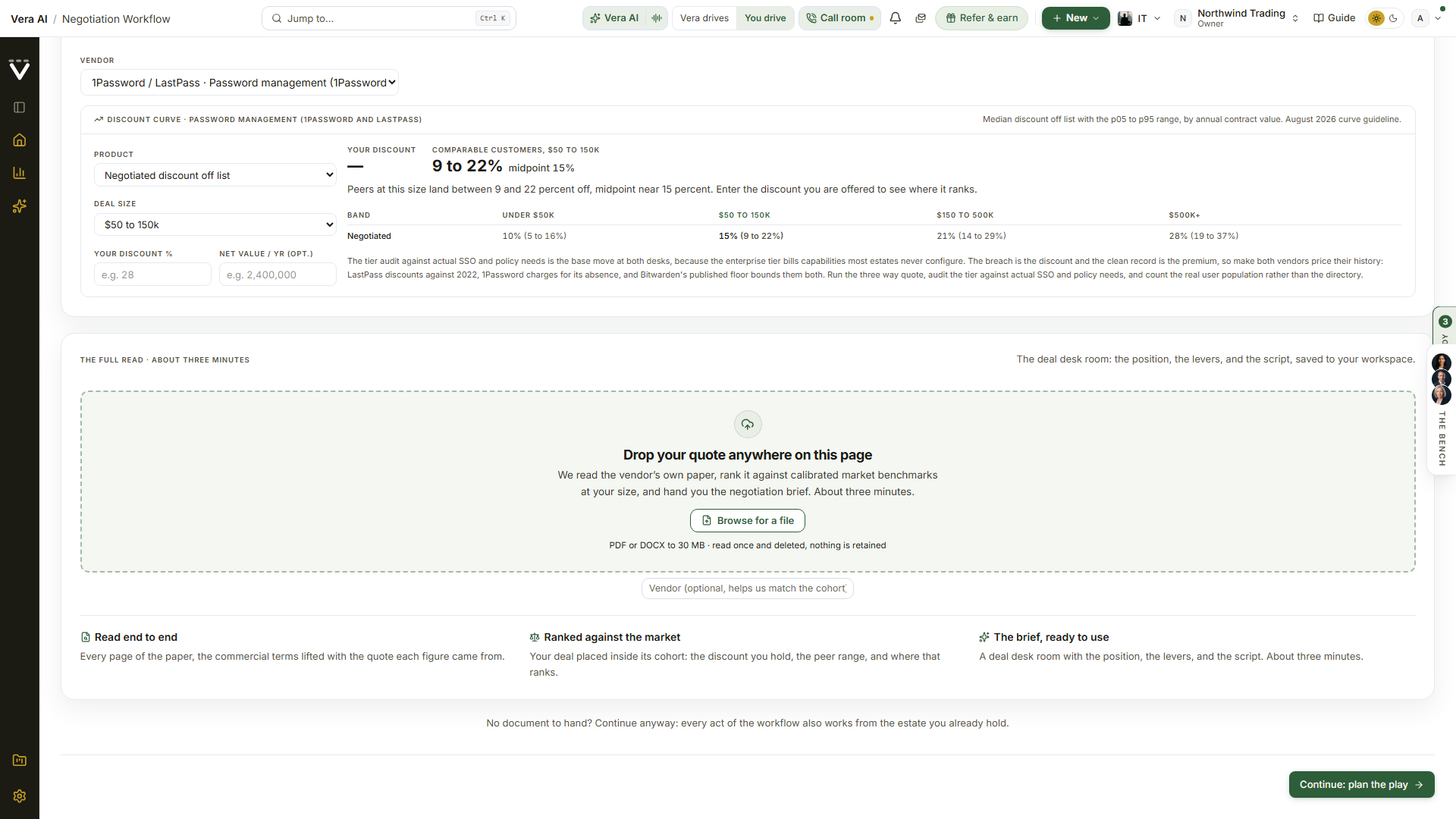The width and height of the screenshot is (1456, 819).
Task: Go to Home via the sidebar house icon
Action: pos(20,140)
